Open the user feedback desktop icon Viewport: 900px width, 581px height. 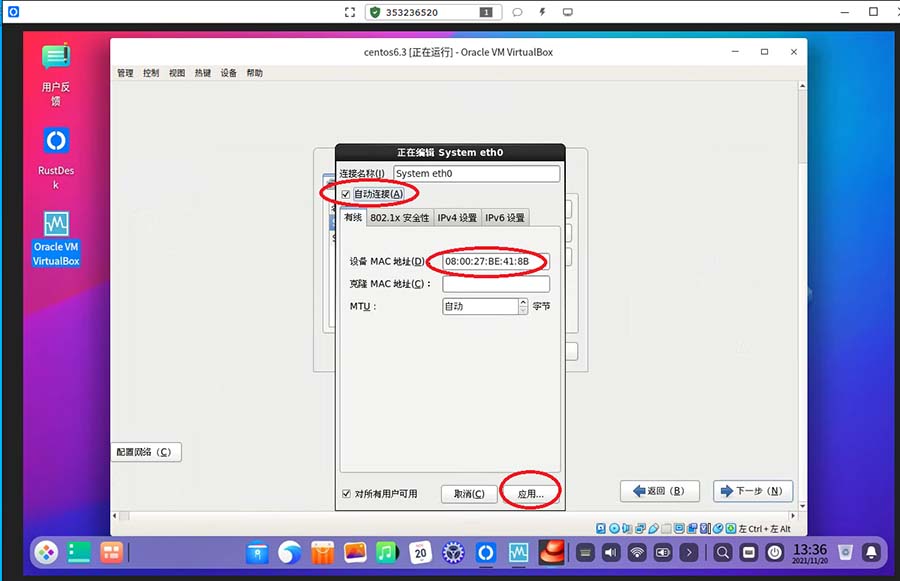56,75
